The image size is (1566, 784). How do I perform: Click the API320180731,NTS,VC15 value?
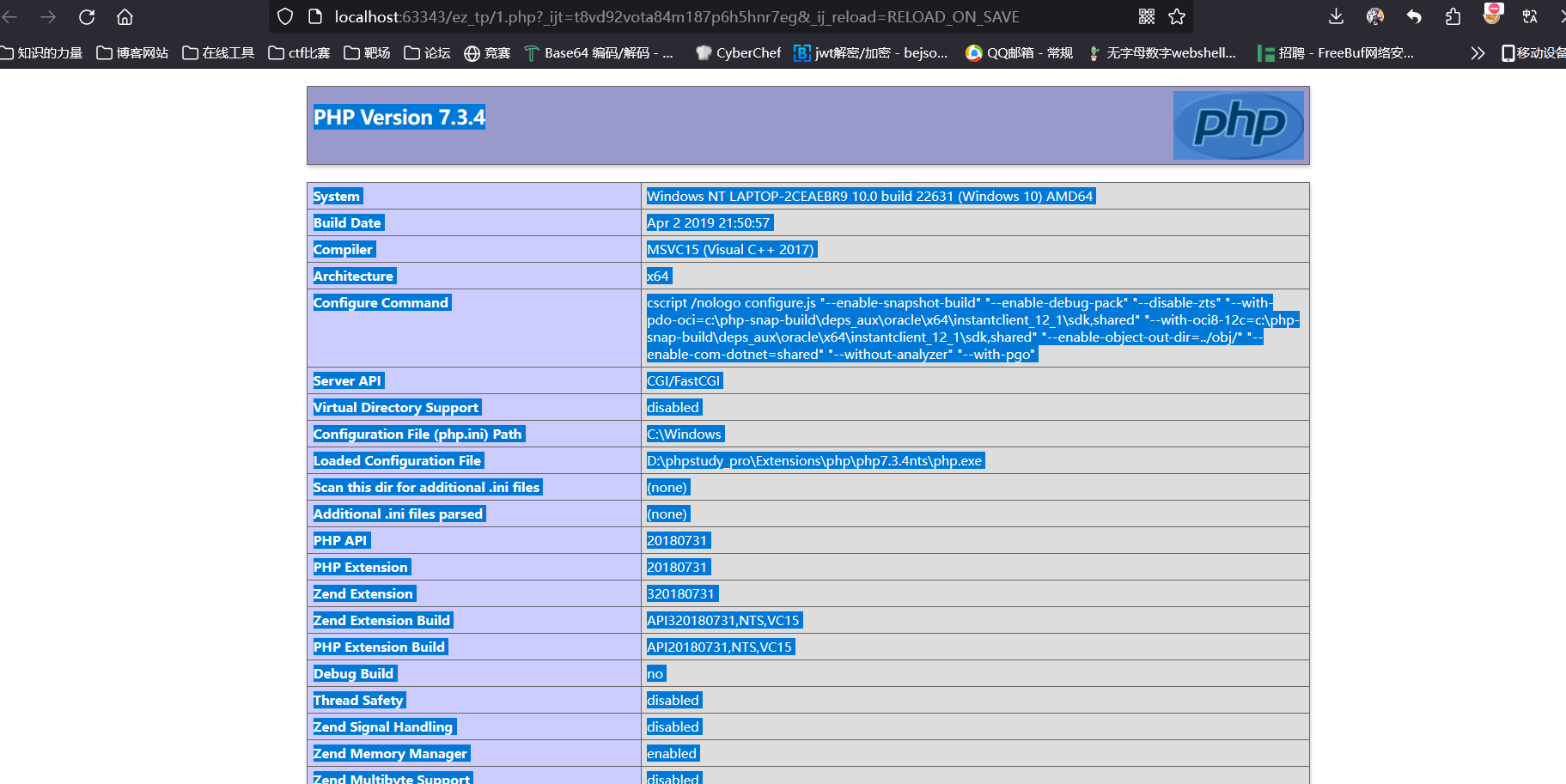(723, 621)
